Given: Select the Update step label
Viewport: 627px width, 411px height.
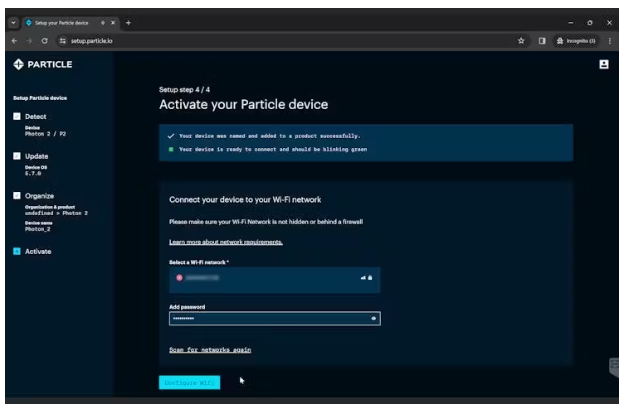Looking at the screenshot, I should (36, 156).
